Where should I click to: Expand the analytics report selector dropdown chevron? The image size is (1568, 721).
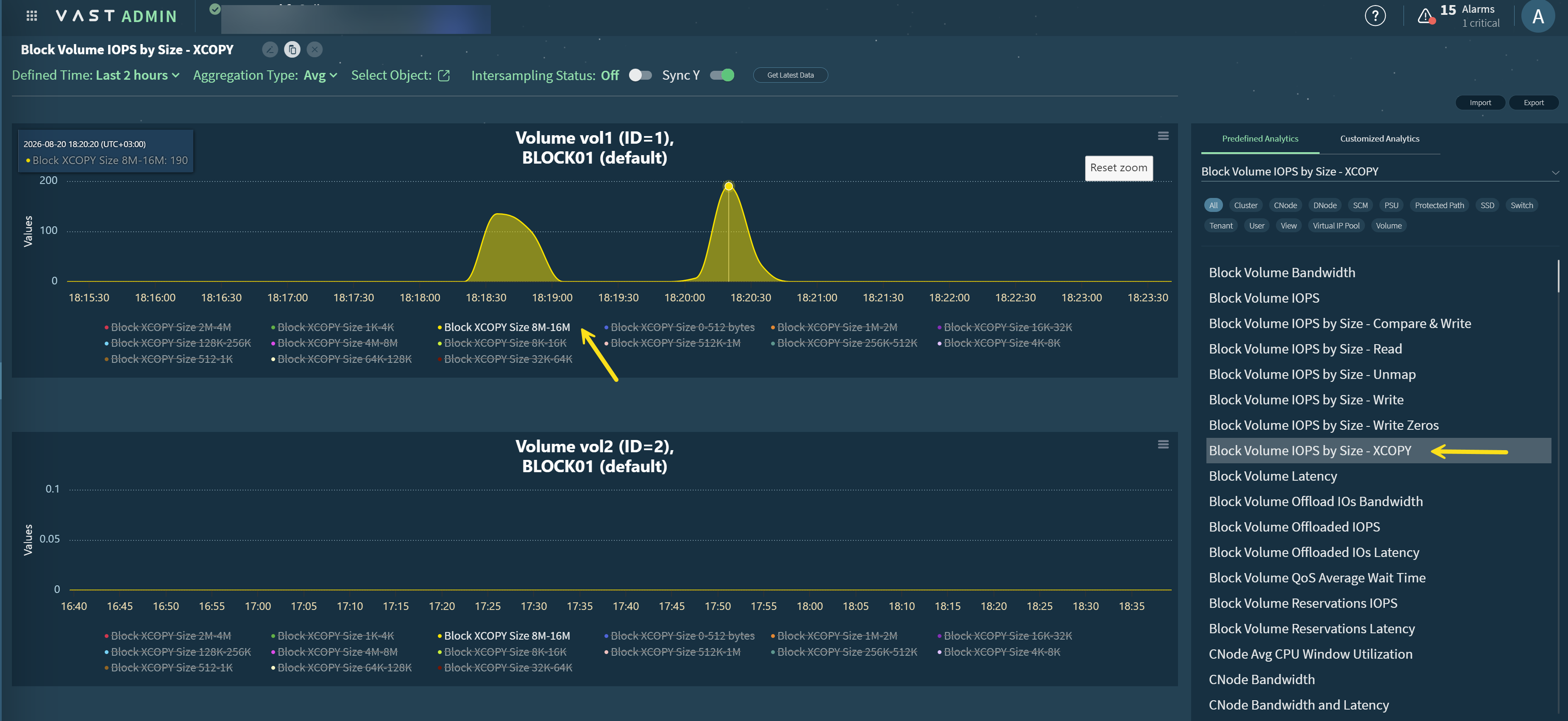1555,172
